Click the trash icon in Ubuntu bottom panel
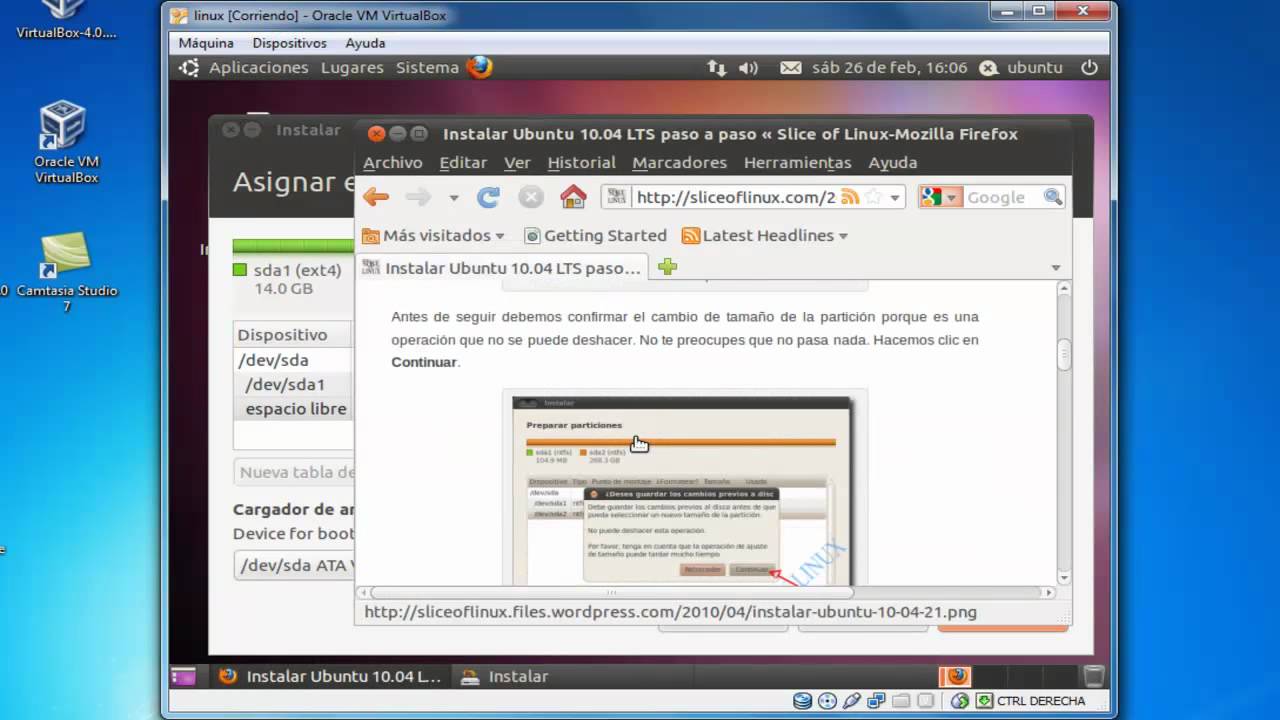 [1094, 676]
